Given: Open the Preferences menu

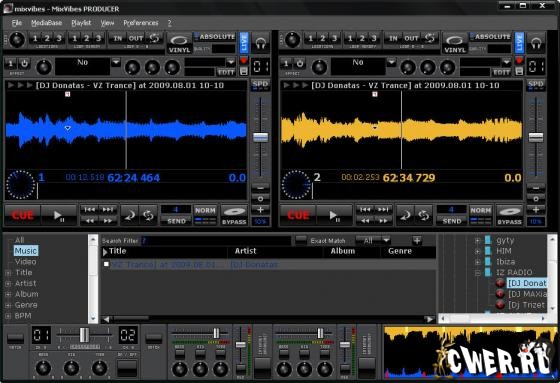Looking at the screenshot, I should pyautogui.click(x=141, y=23).
